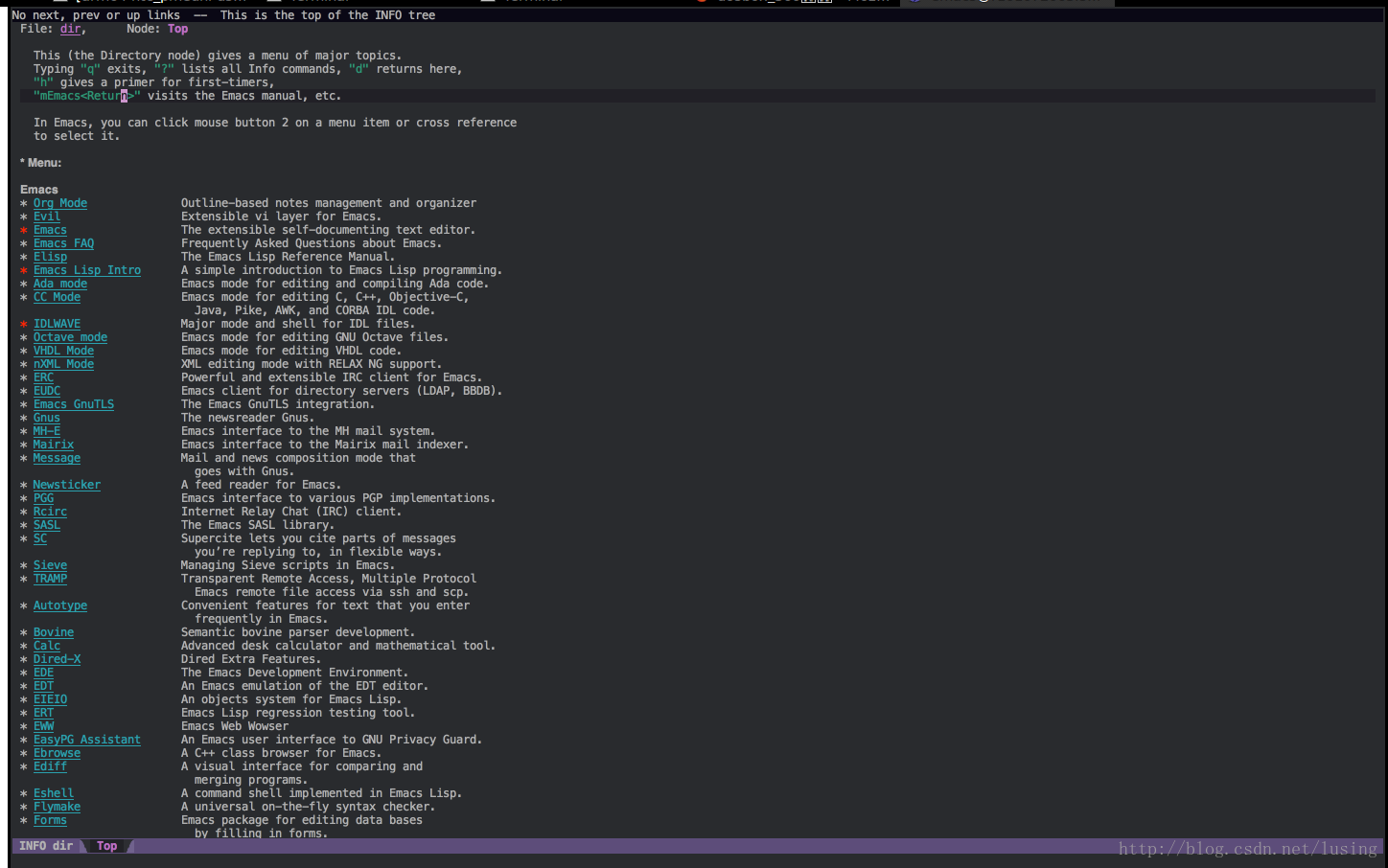Follow the PGG link
This screenshot has height=868, width=1388.
[x=43, y=498]
